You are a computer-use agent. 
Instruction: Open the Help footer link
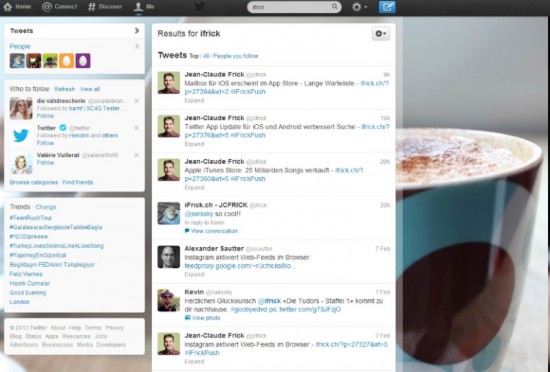point(75,328)
